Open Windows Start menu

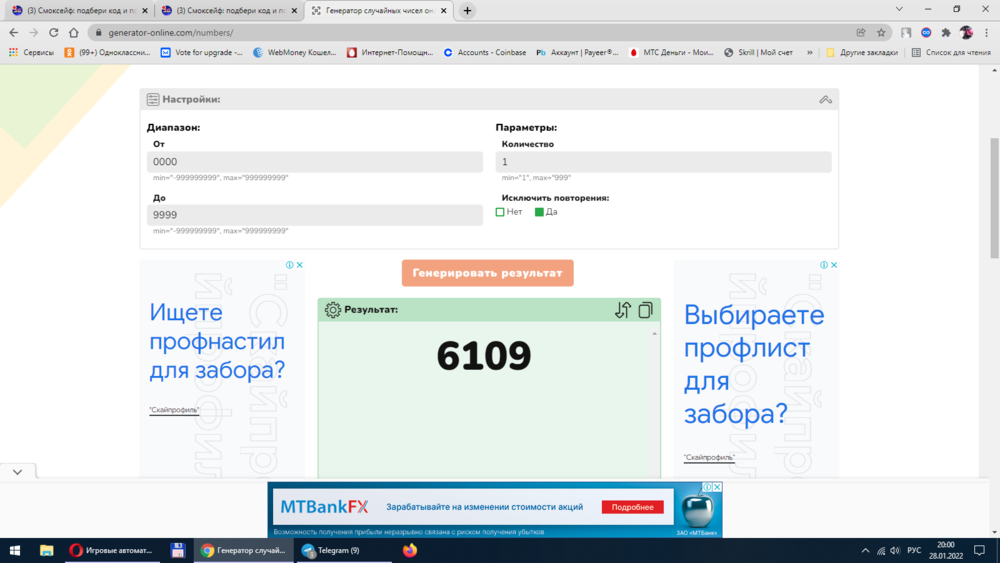point(15,550)
